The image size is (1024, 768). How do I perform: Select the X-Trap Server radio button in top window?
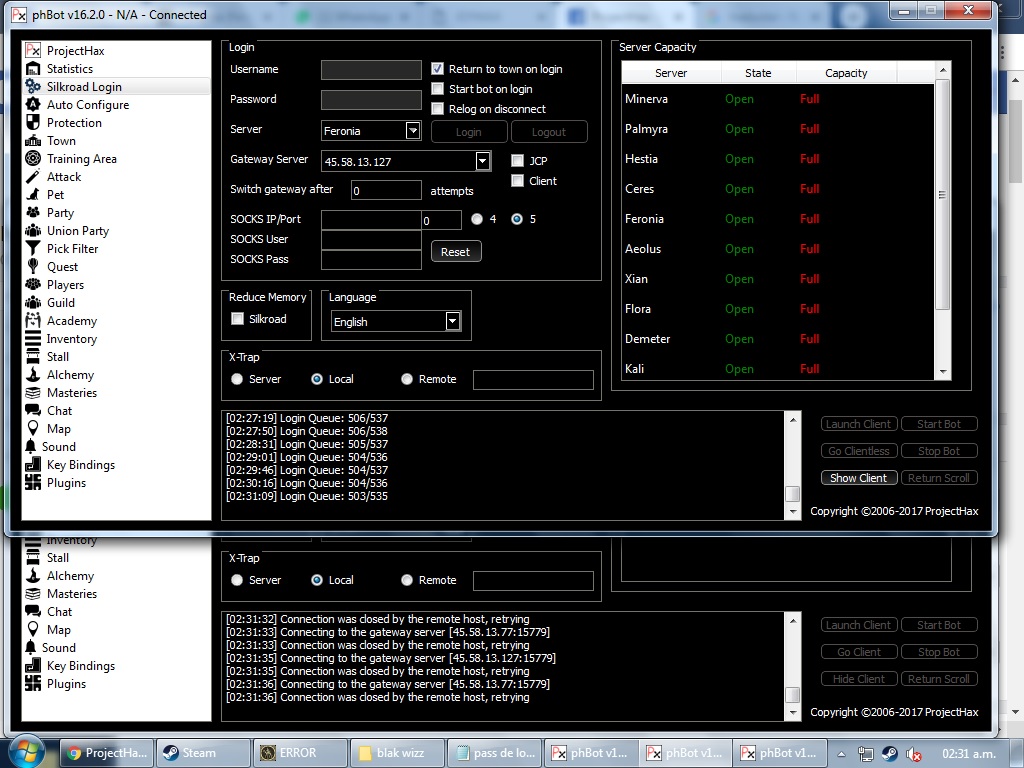click(237, 379)
